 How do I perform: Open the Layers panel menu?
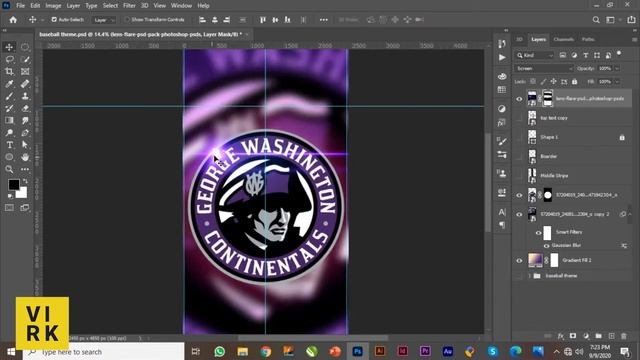point(634,40)
